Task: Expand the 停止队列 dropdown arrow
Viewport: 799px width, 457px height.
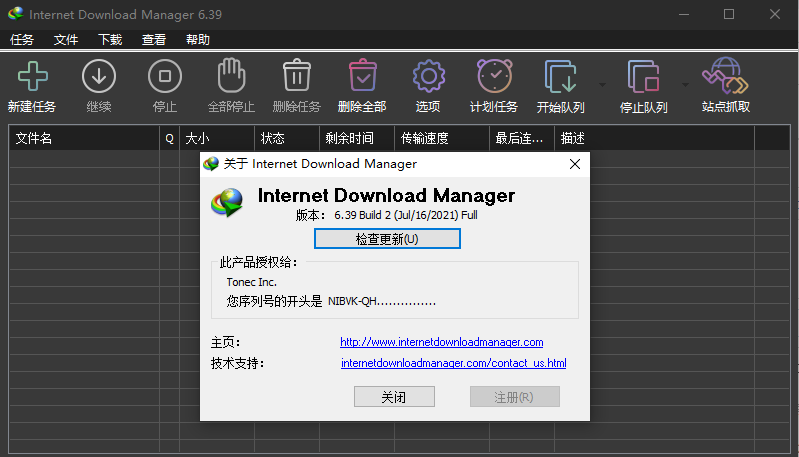Action: pyautogui.click(x=685, y=85)
